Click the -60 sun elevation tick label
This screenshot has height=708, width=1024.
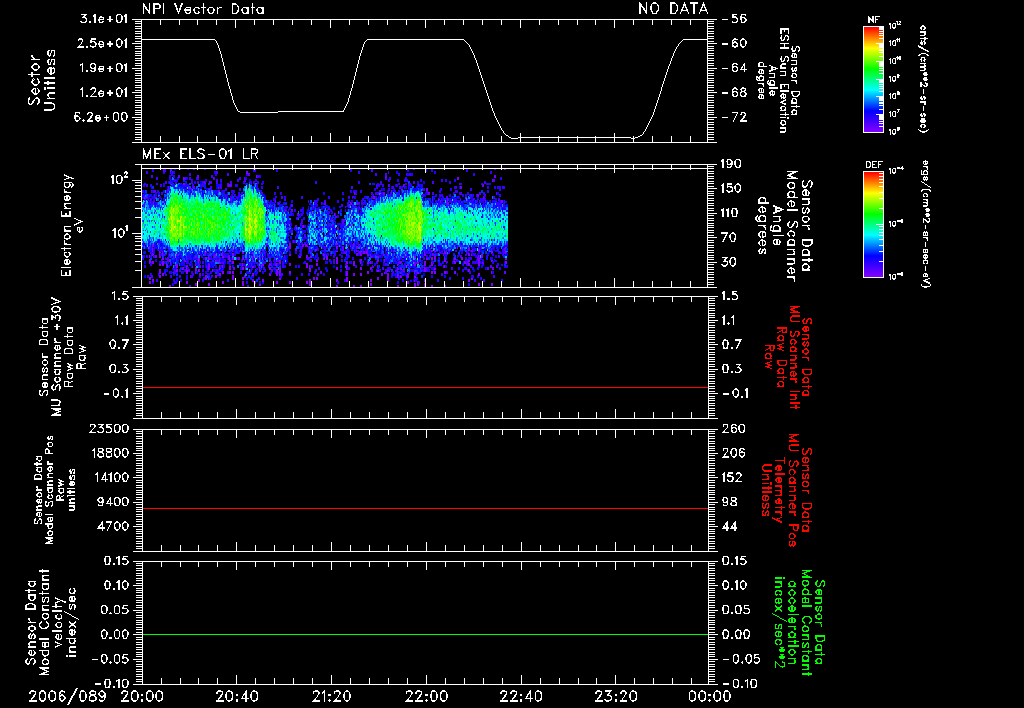[x=735, y=43]
